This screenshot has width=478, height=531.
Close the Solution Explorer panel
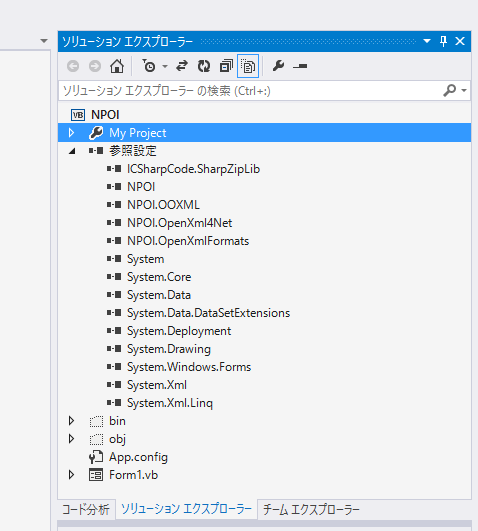[x=460, y=41]
